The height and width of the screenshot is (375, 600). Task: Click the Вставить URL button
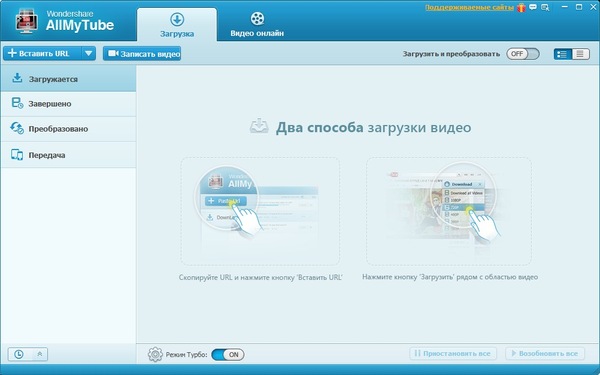pos(42,54)
